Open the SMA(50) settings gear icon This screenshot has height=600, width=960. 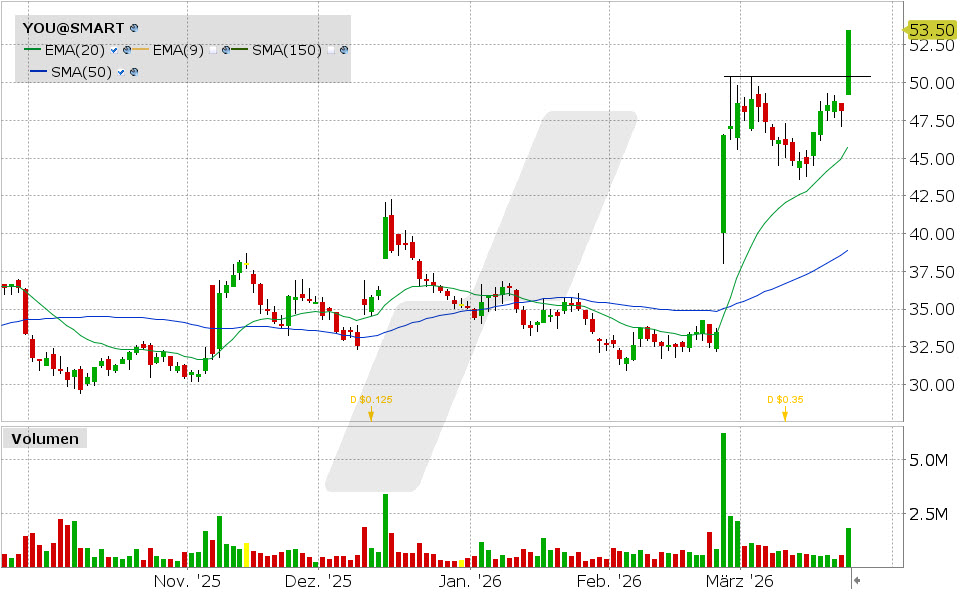[134, 71]
